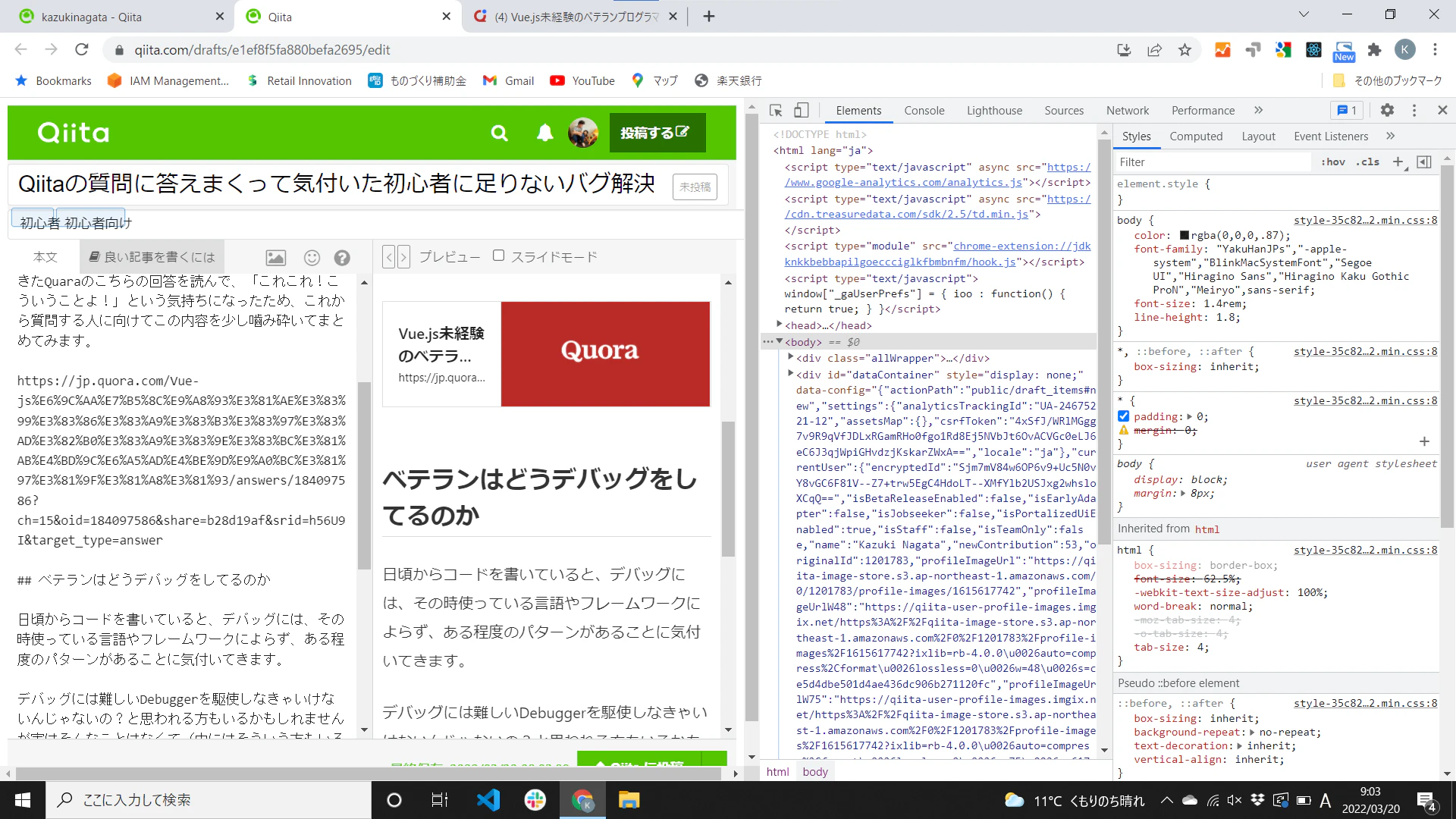Switch to the Computed styles pane
This screenshot has height=819, width=1456.
tap(1196, 136)
